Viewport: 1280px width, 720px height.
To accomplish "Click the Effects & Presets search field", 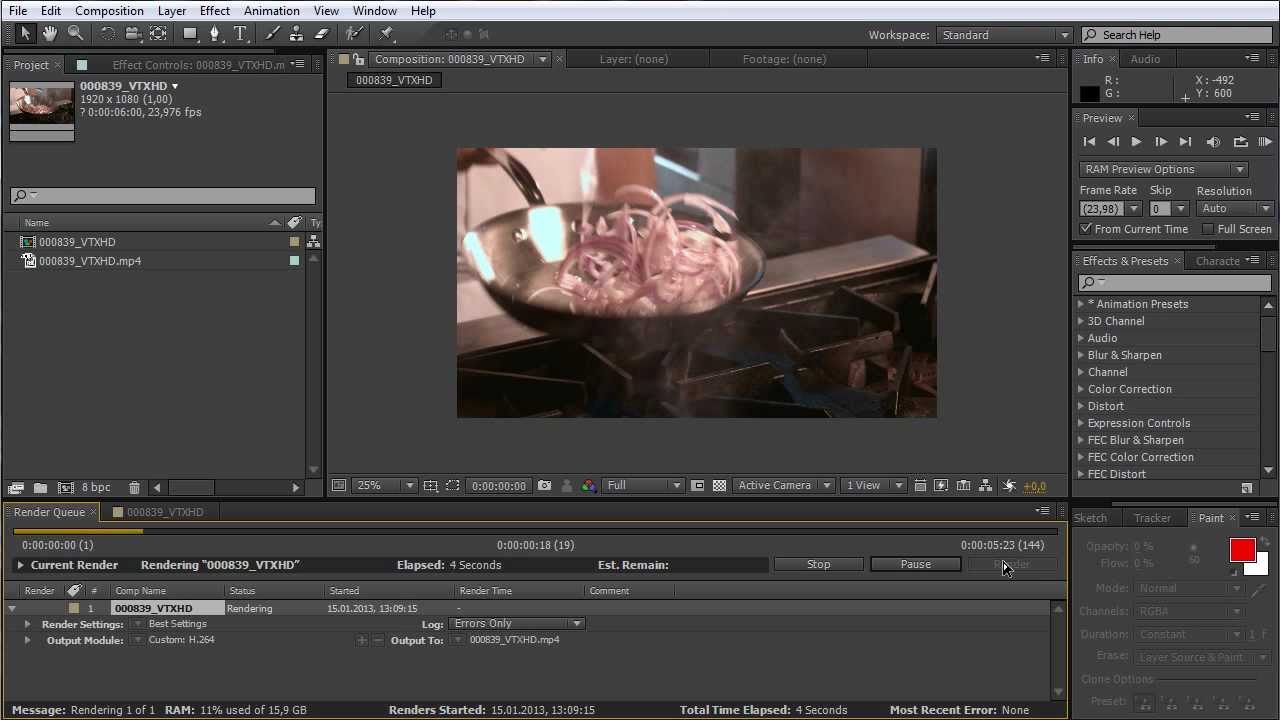I will point(1173,283).
